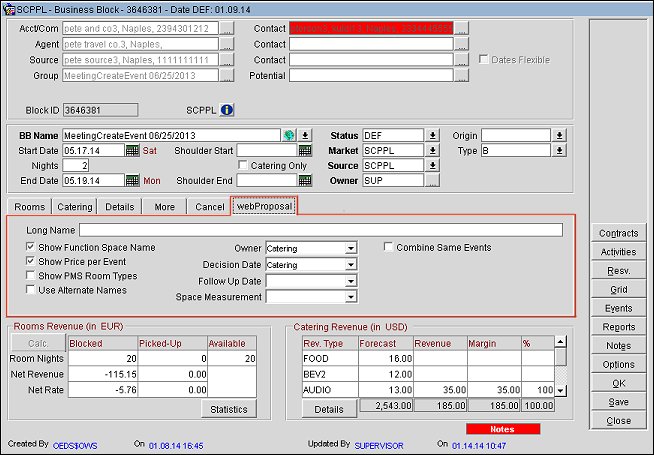Image resolution: width=654 pixels, height=455 pixels.
Task: Open the Shoulder Start calendar icon
Action: (305, 151)
